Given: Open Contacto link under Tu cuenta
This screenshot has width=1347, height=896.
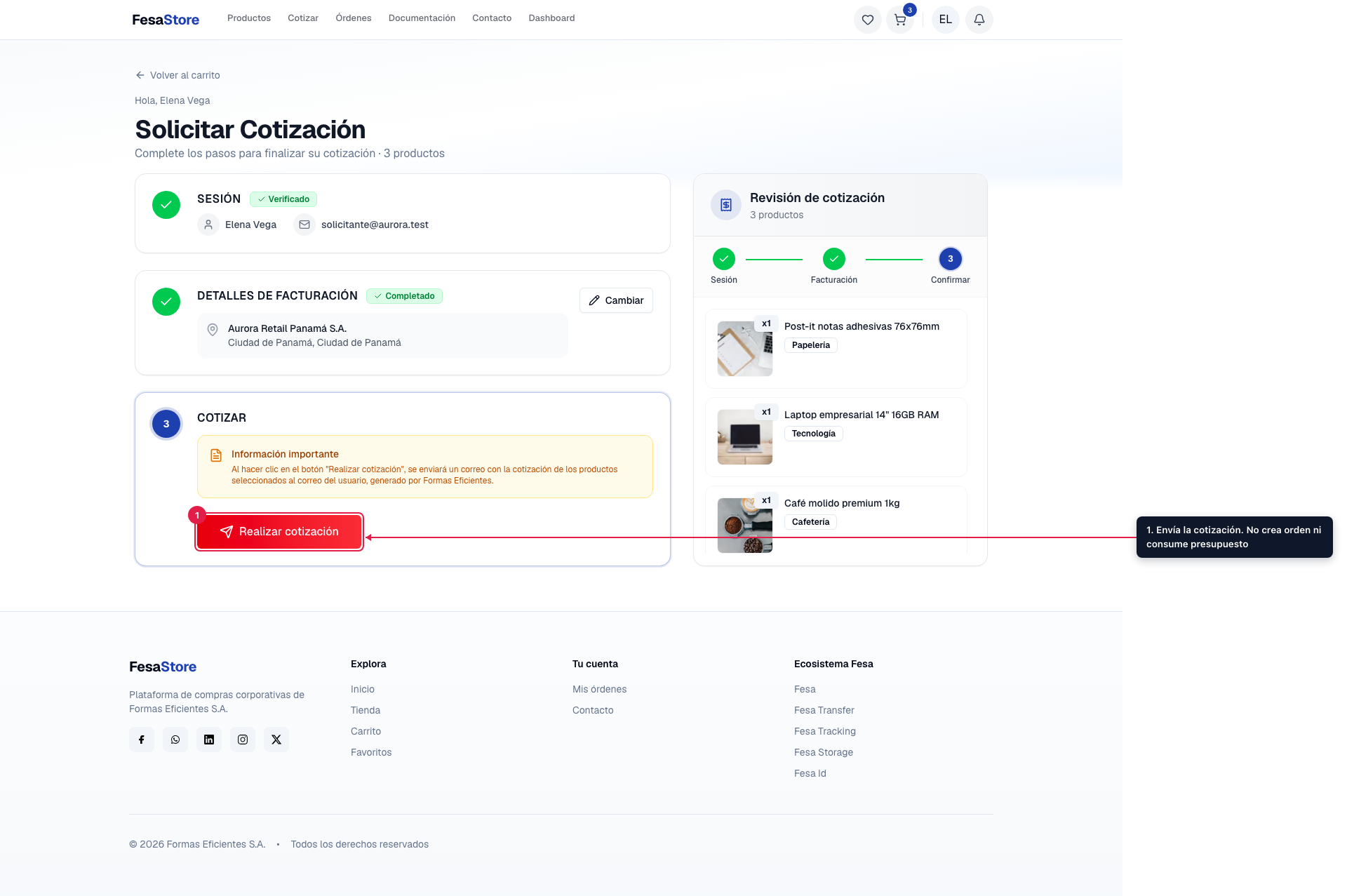Looking at the screenshot, I should tap(593, 710).
